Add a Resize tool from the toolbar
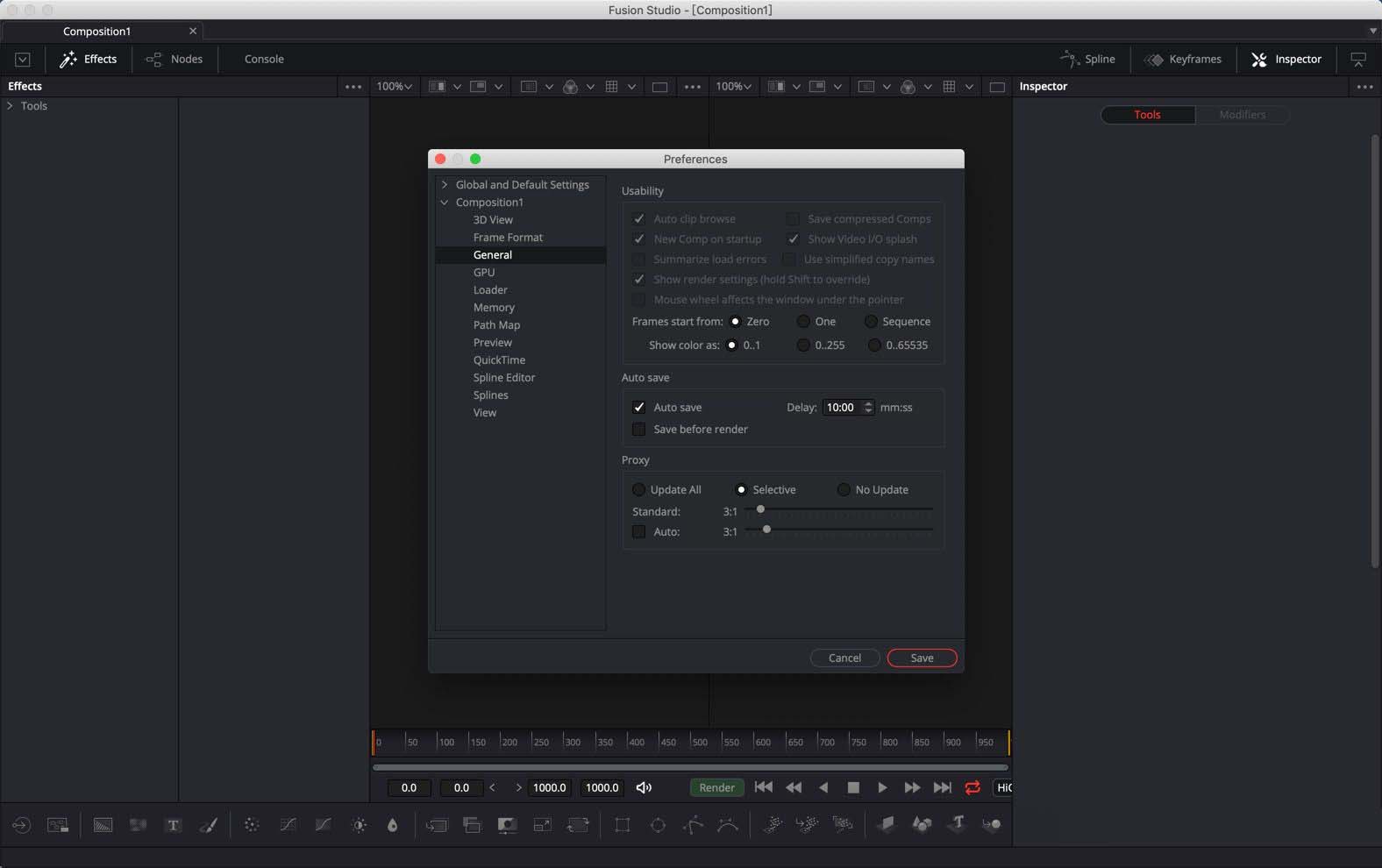The image size is (1382, 868). 543,825
